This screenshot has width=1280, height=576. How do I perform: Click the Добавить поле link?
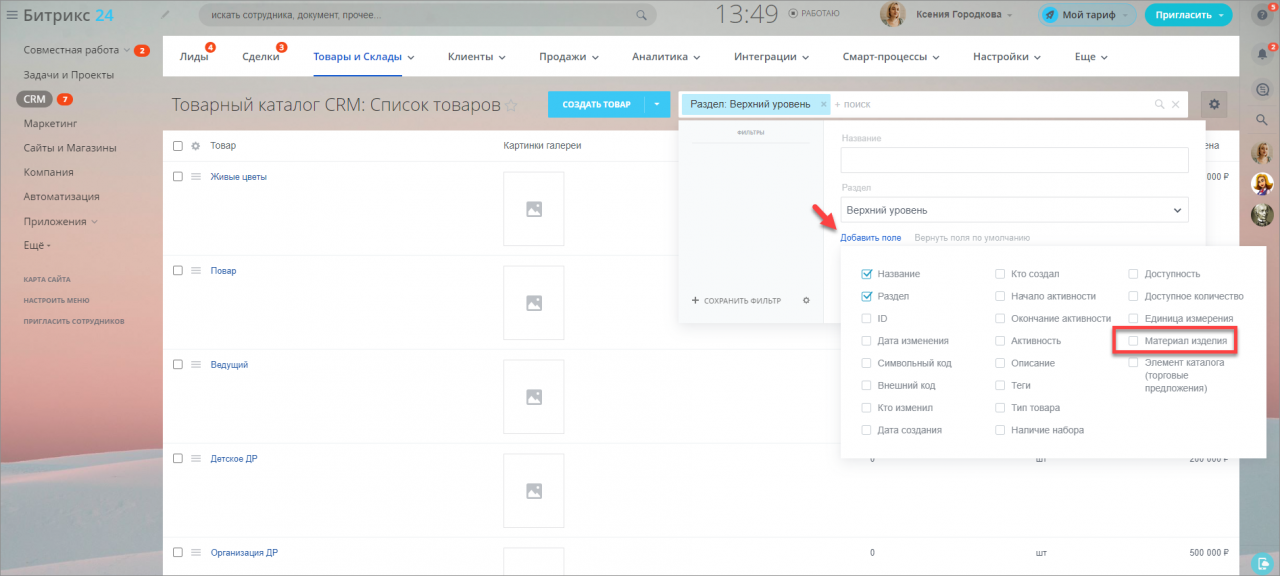point(871,238)
